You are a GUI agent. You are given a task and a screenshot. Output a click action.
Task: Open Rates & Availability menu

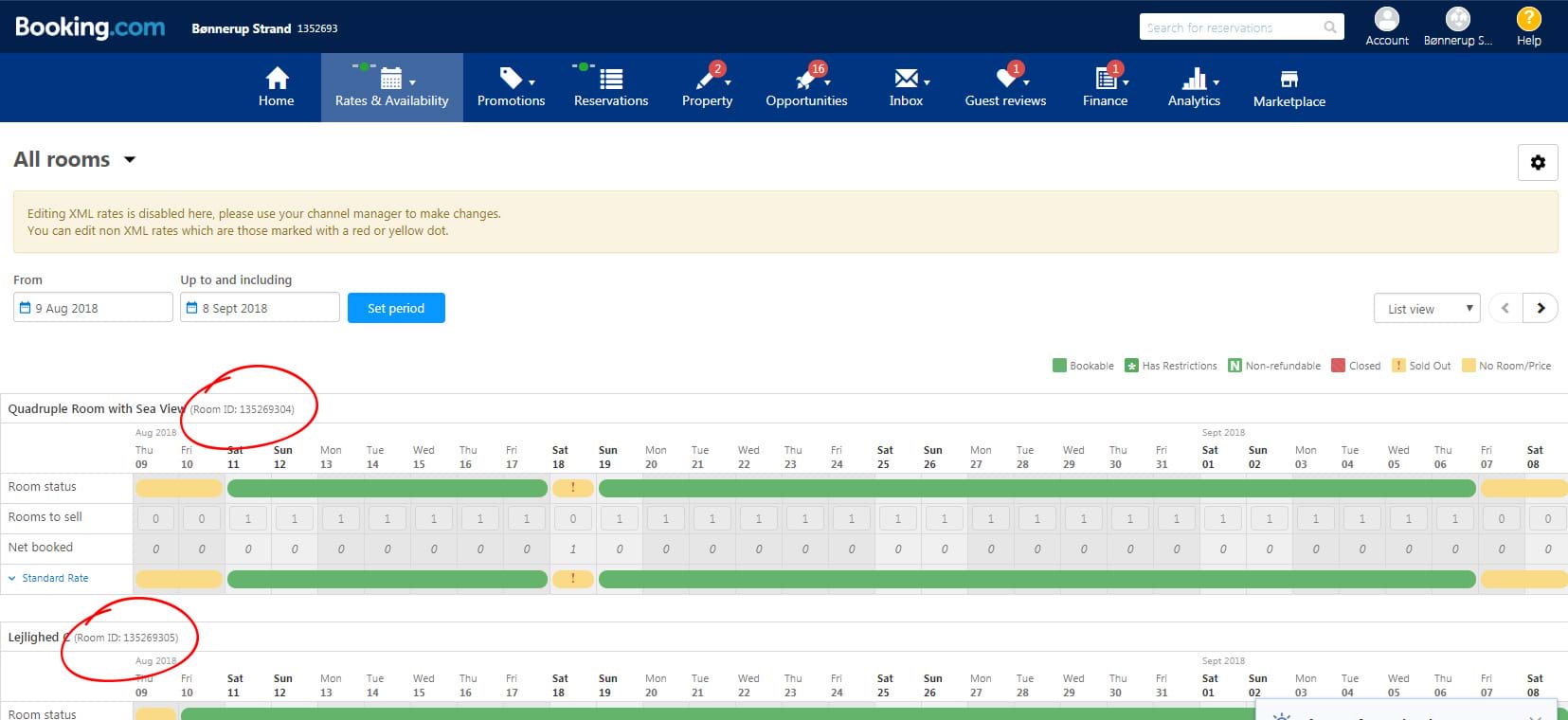(x=391, y=87)
